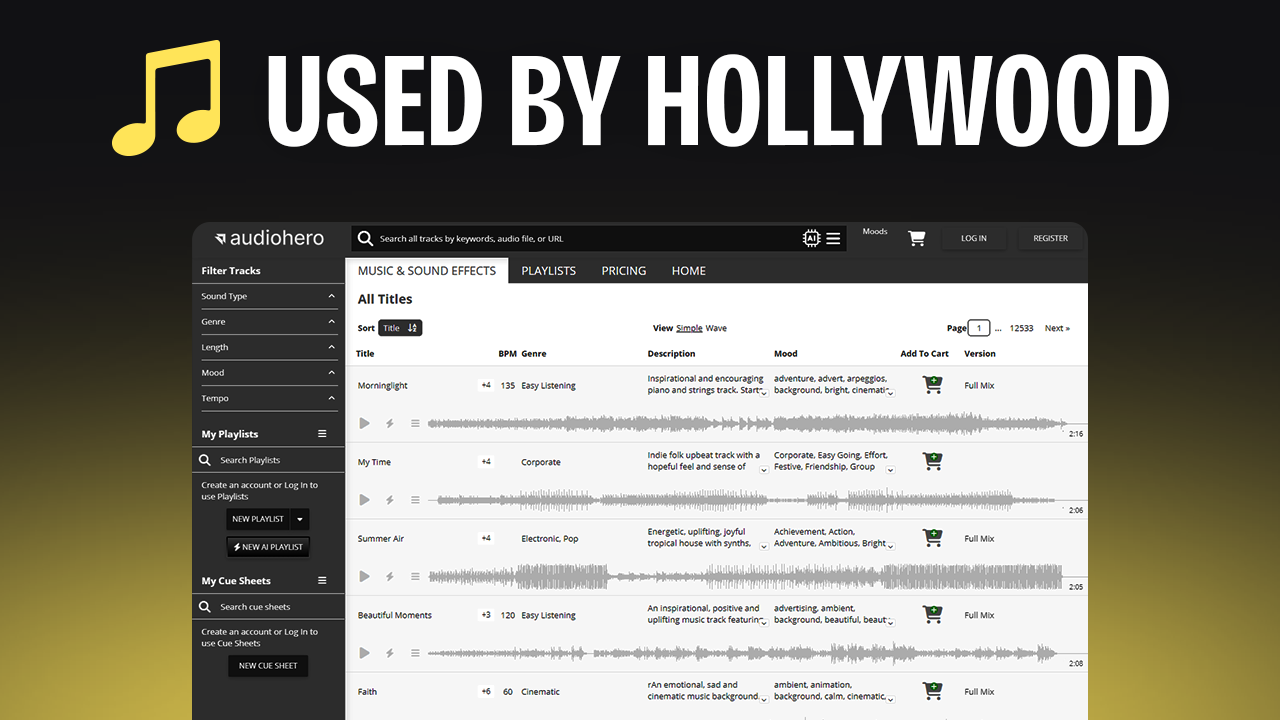Add My Time to cart
The image size is (1280, 720).
pos(933,461)
